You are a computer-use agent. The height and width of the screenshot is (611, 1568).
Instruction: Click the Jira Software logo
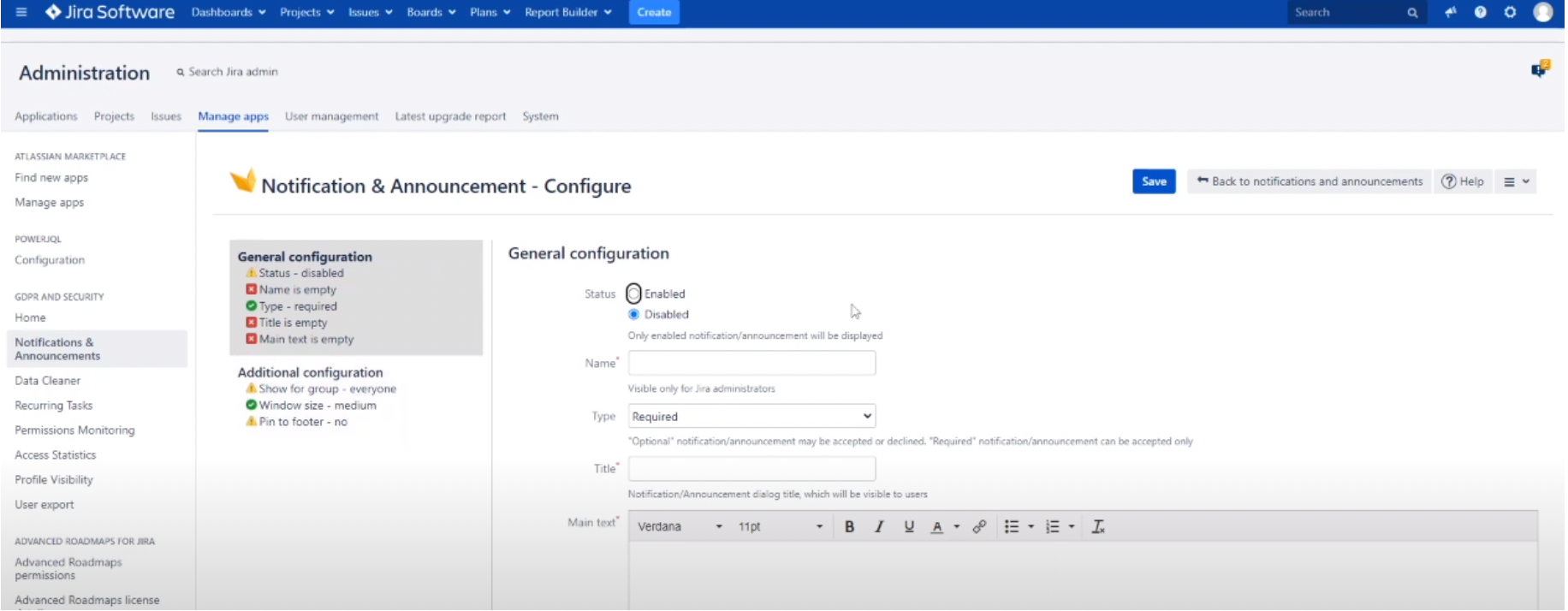[110, 12]
